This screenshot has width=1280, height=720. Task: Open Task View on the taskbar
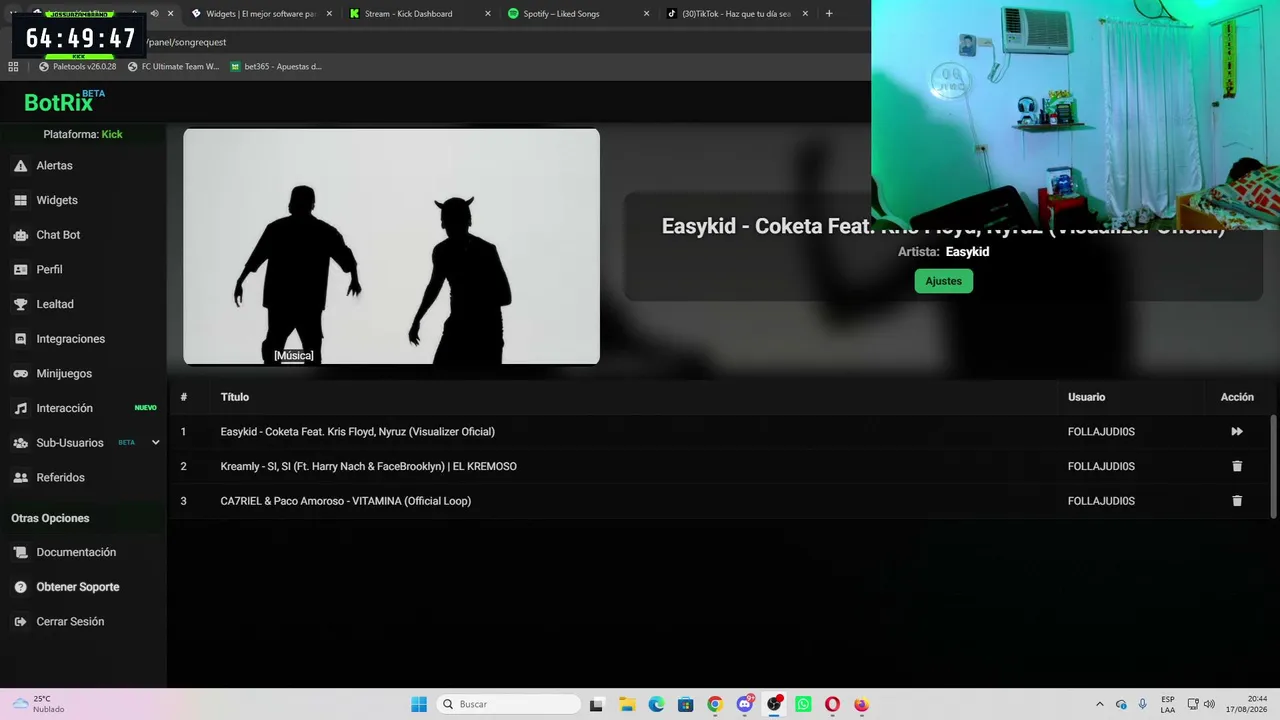click(x=597, y=704)
